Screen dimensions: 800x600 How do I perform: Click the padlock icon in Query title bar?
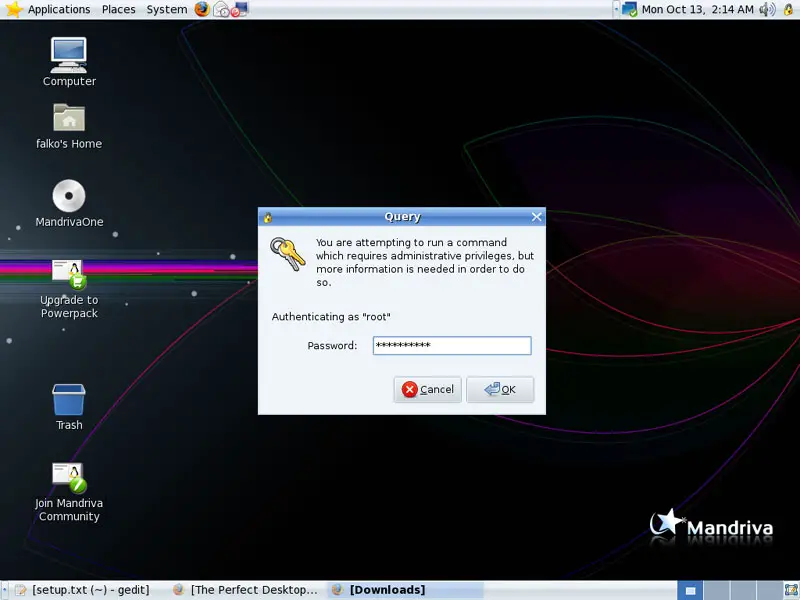tap(268, 217)
